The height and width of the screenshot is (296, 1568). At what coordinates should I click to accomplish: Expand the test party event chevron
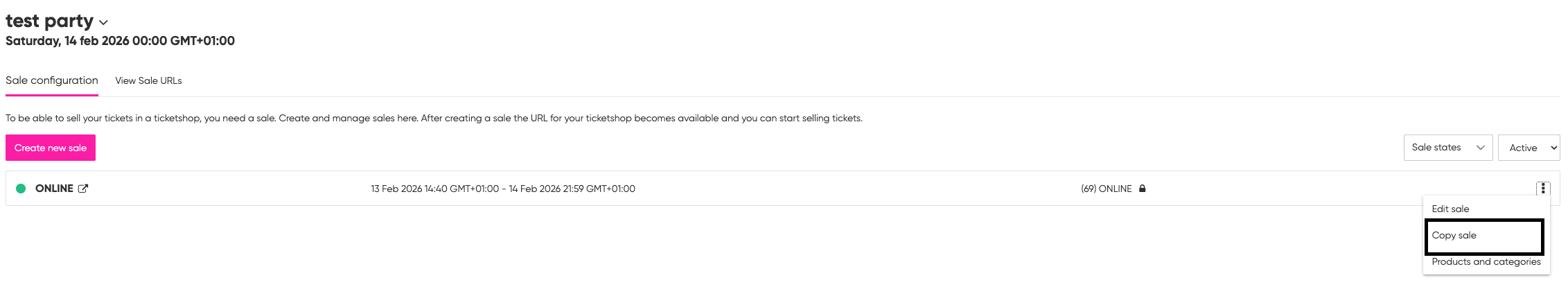coord(104,23)
